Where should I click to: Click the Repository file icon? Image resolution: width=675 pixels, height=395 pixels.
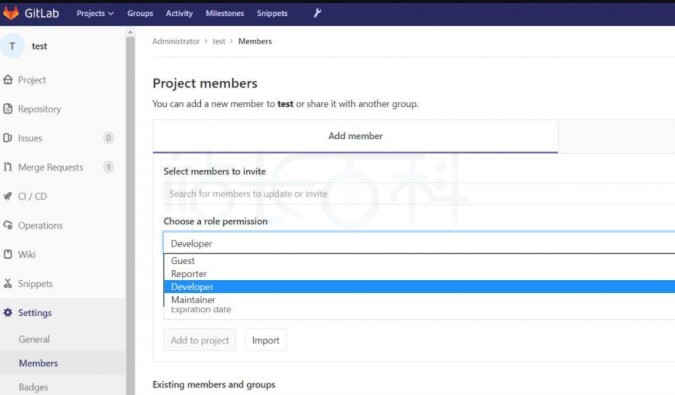pos(8,109)
